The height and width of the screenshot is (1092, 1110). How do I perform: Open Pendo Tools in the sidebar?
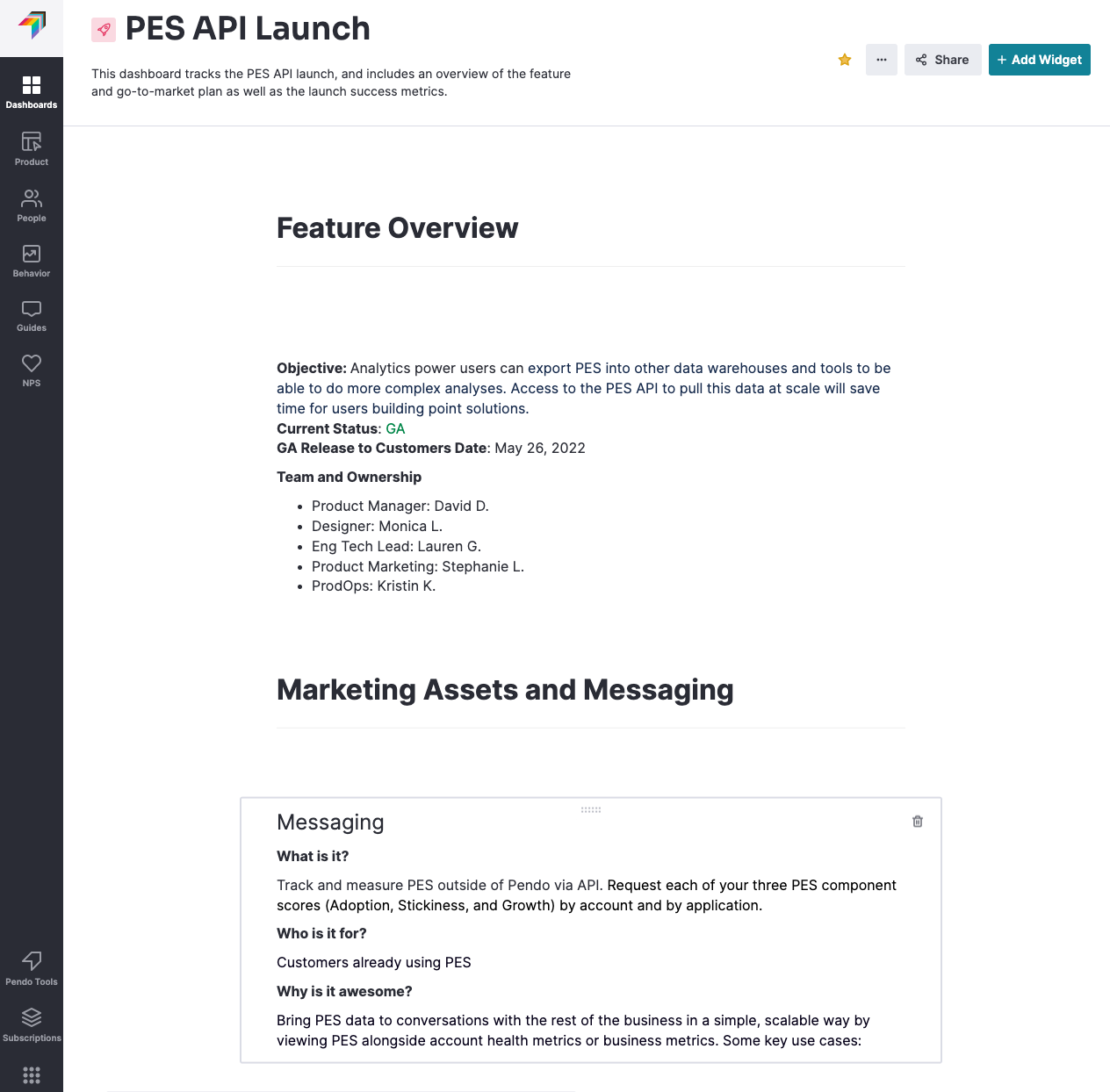coord(32,968)
